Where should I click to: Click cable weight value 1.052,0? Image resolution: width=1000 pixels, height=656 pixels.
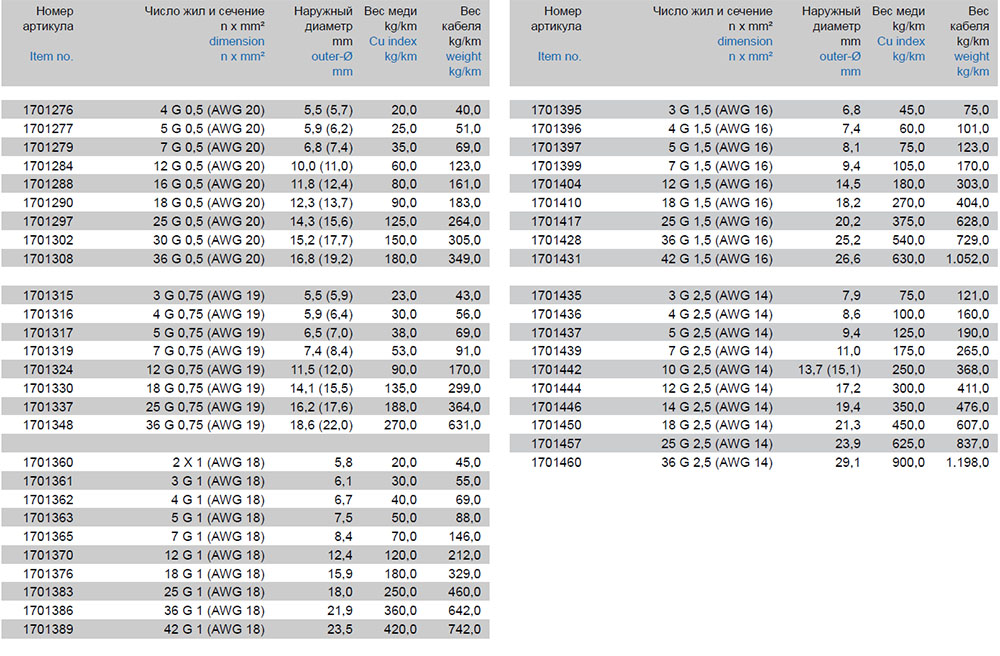pyautogui.click(x=968, y=259)
